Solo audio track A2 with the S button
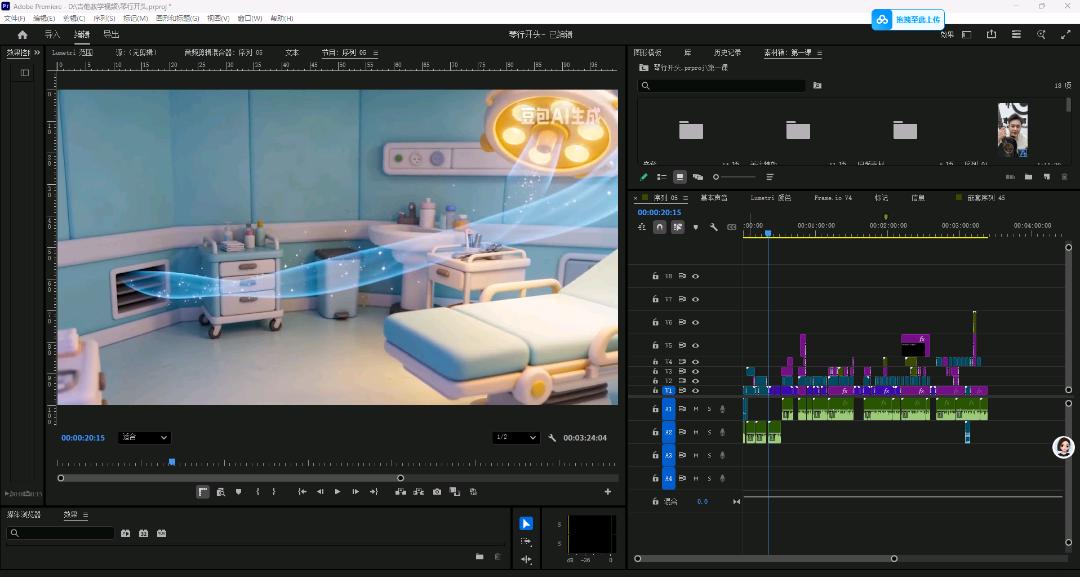This screenshot has width=1080, height=577. coord(710,432)
